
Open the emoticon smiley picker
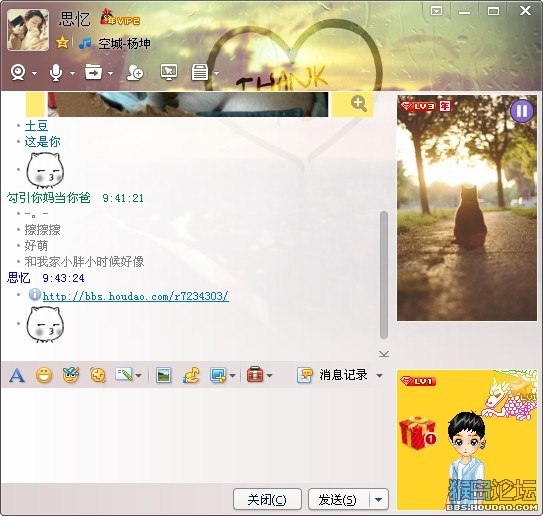coord(44,375)
